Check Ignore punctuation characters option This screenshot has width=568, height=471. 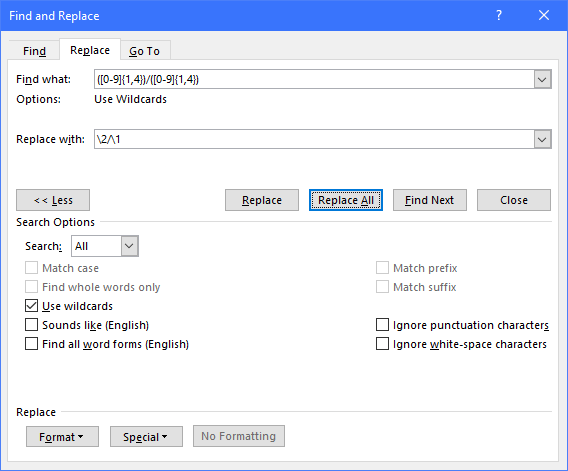coord(383,325)
